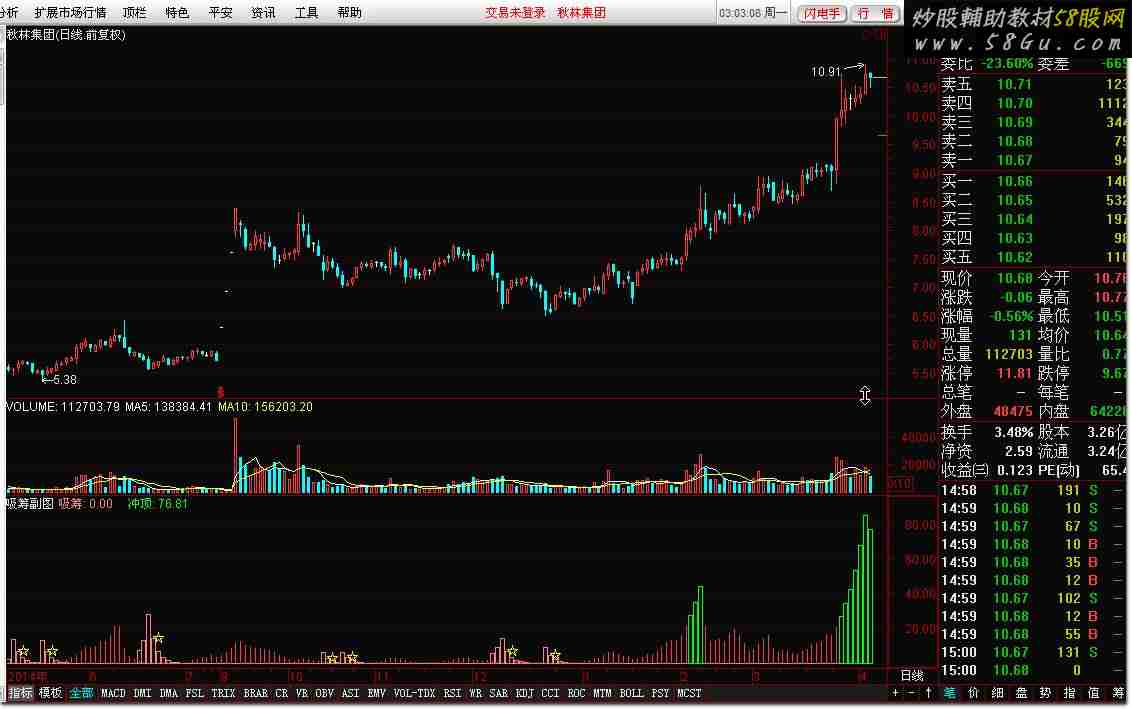Click the 卖五 price 10.71
This screenshot has height=709, width=1132.
[1014, 84]
